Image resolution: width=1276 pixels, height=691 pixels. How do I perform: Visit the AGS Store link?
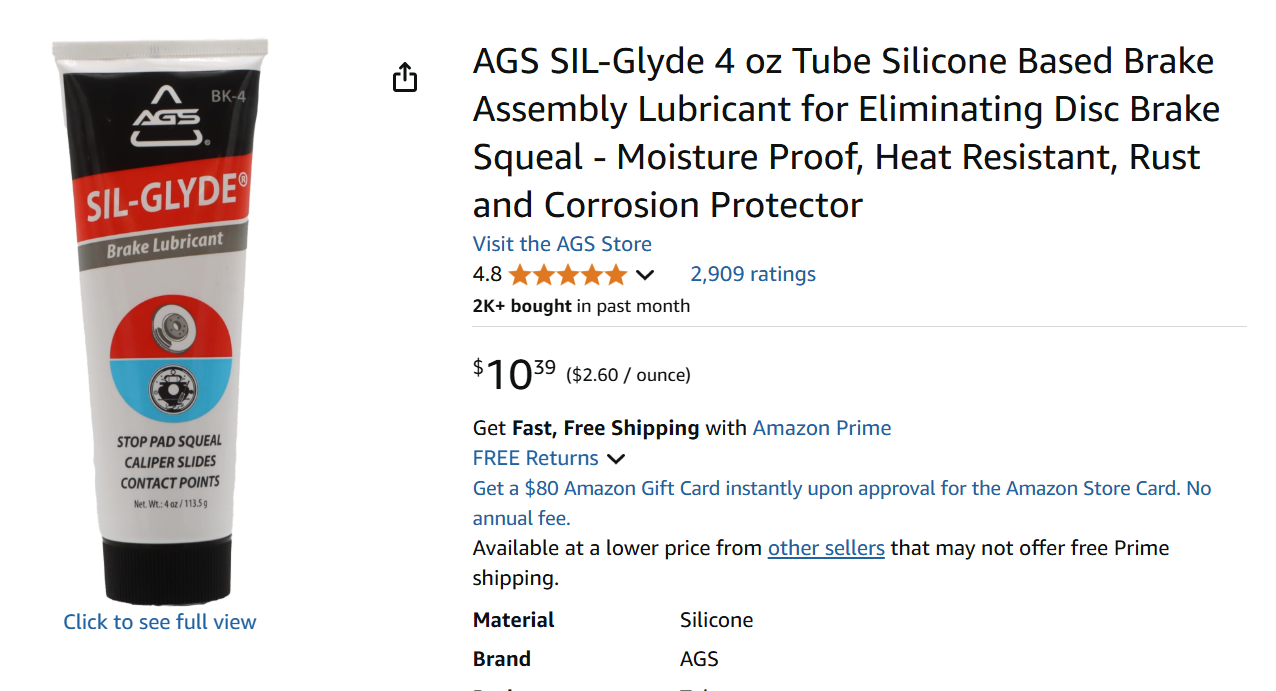(562, 244)
